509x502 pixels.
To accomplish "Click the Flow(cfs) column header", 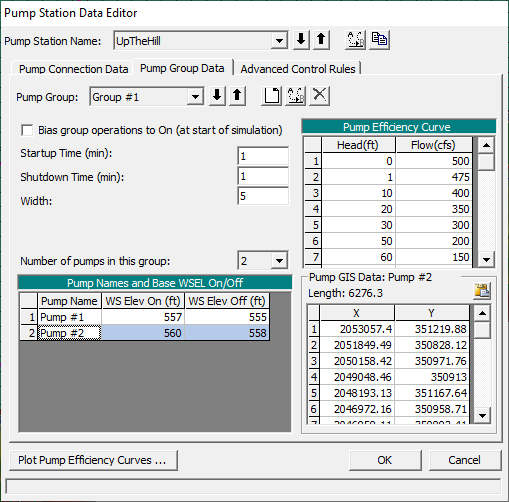I will coord(434,145).
